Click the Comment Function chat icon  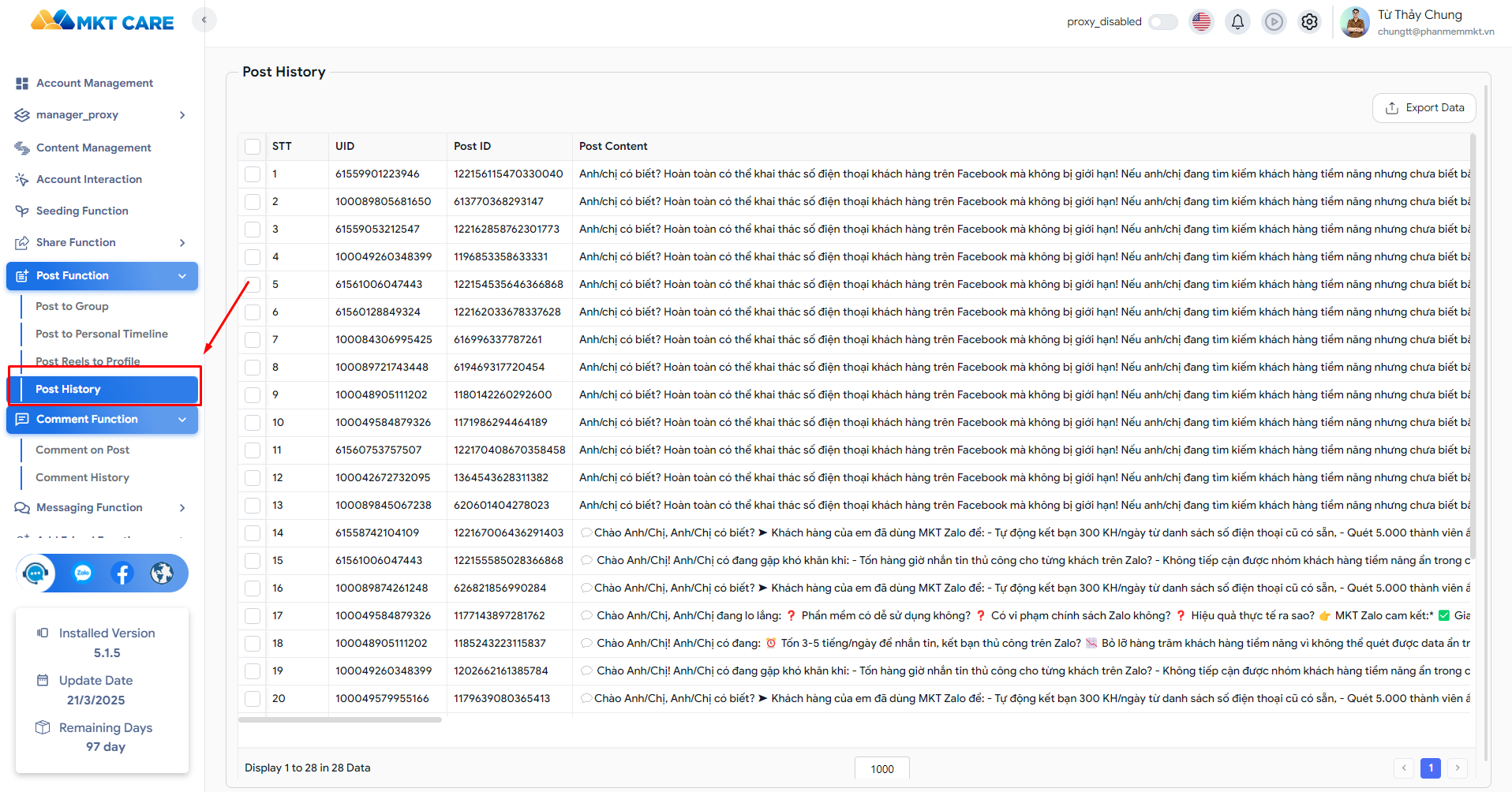click(x=22, y=419)
